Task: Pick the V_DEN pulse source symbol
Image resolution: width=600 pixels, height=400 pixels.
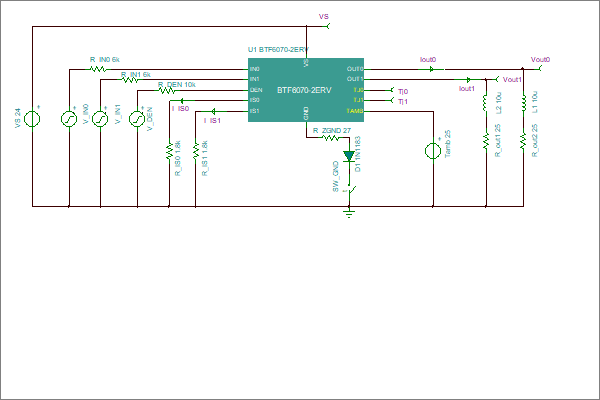Action: tap(137, 119)
